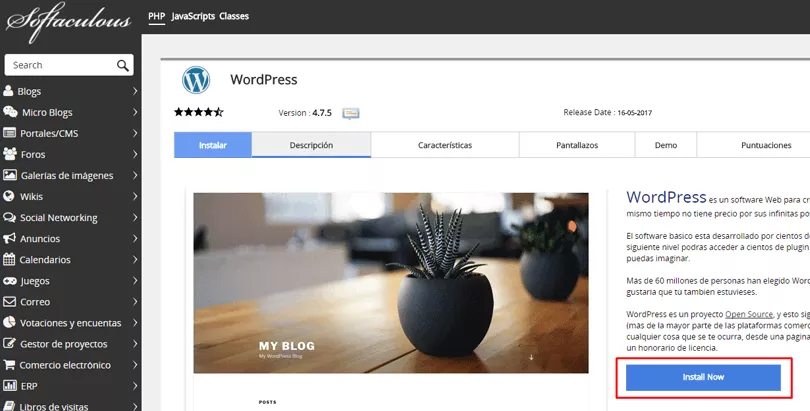The height and width of the screenshot is (411, 810).
Task: Click the Release Date 16-05-2017 text
Action: (x=608, y=112)
